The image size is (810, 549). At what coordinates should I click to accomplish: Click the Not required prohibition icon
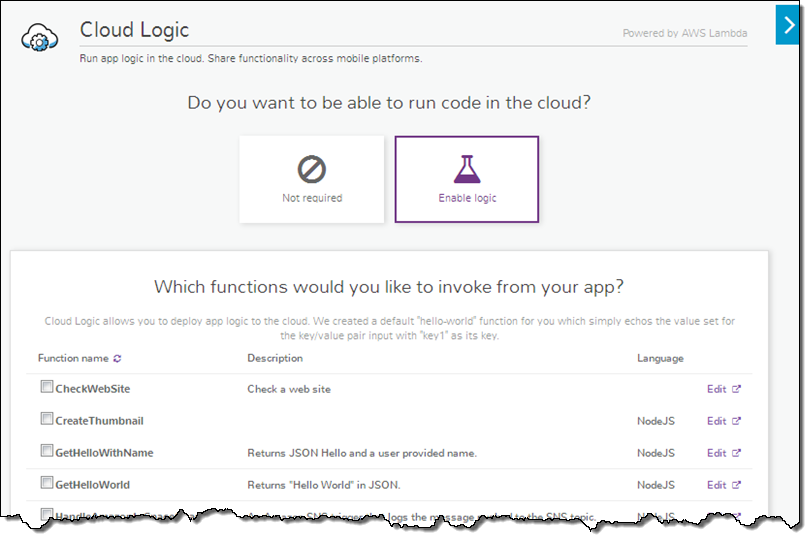point(312,169)
